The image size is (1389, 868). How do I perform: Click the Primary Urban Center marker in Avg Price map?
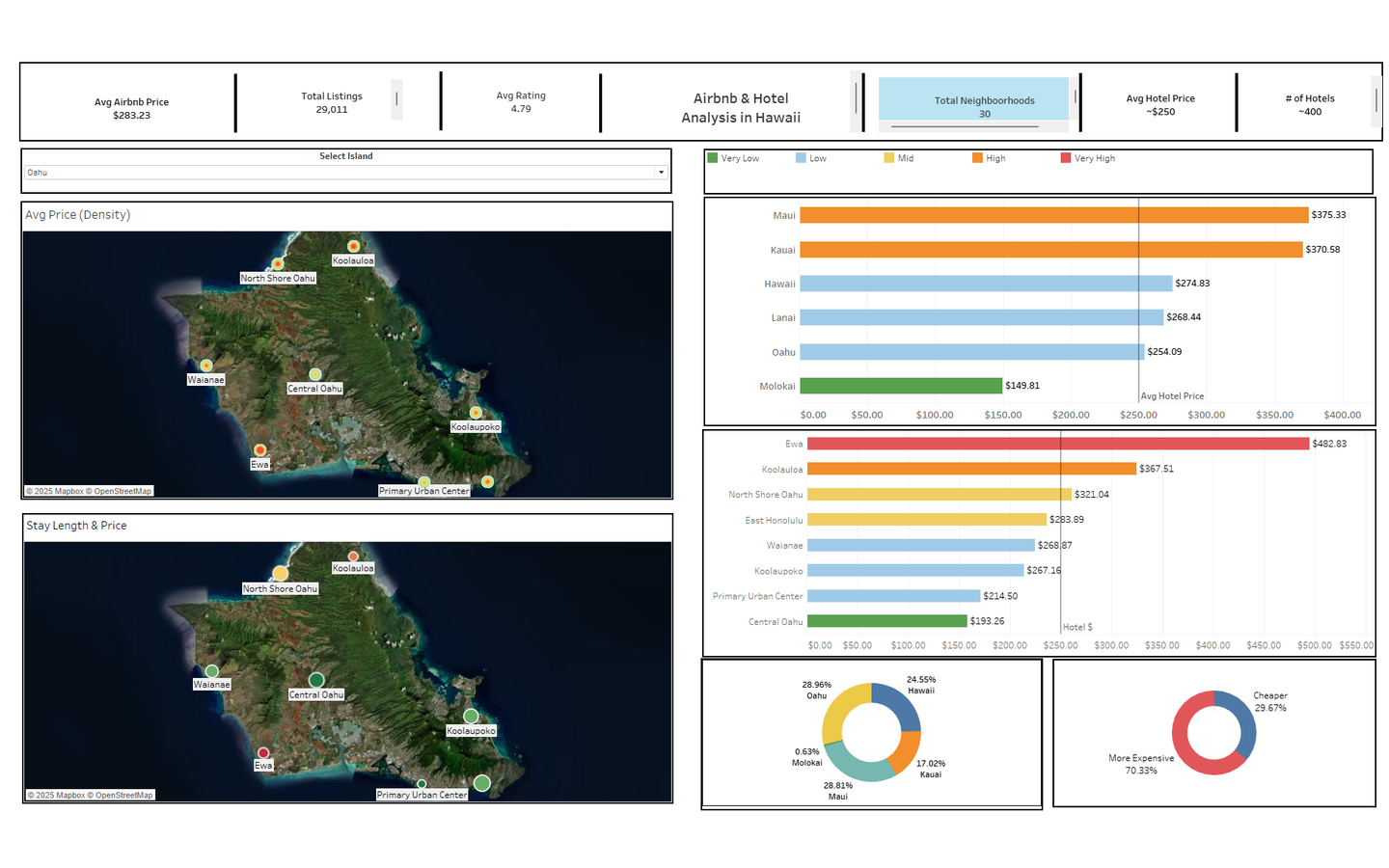424,482
